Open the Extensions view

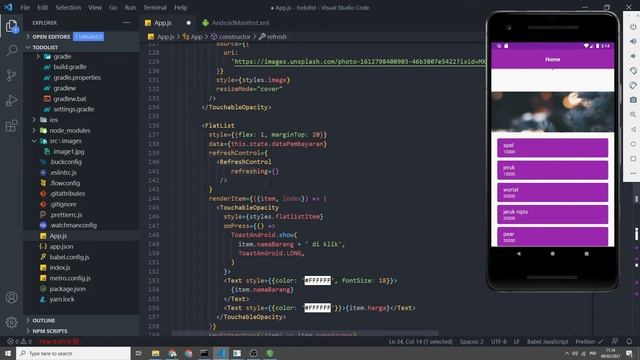tap(11, 125)
